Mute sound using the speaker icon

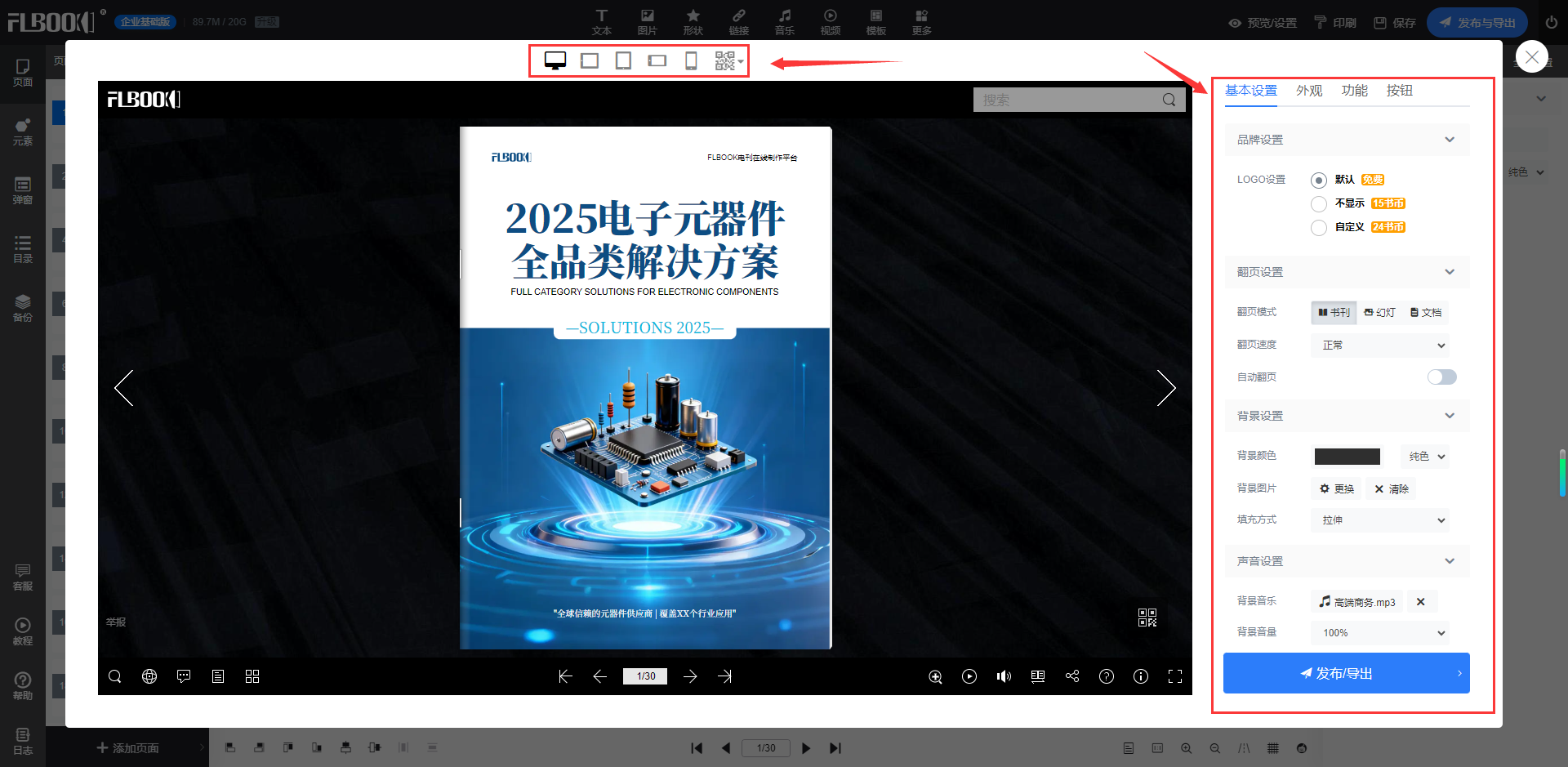coord(1004,676)
